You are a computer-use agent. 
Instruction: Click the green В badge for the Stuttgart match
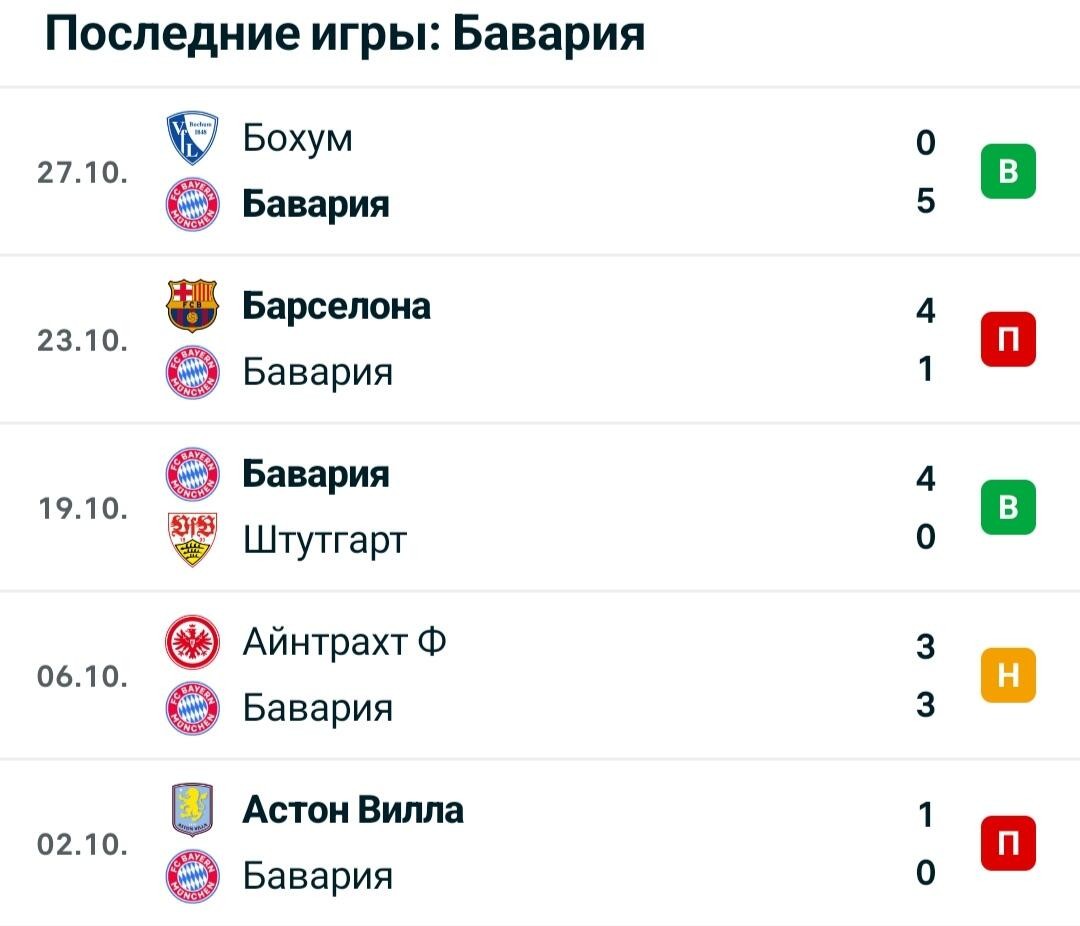click(x=1008, y=507)
